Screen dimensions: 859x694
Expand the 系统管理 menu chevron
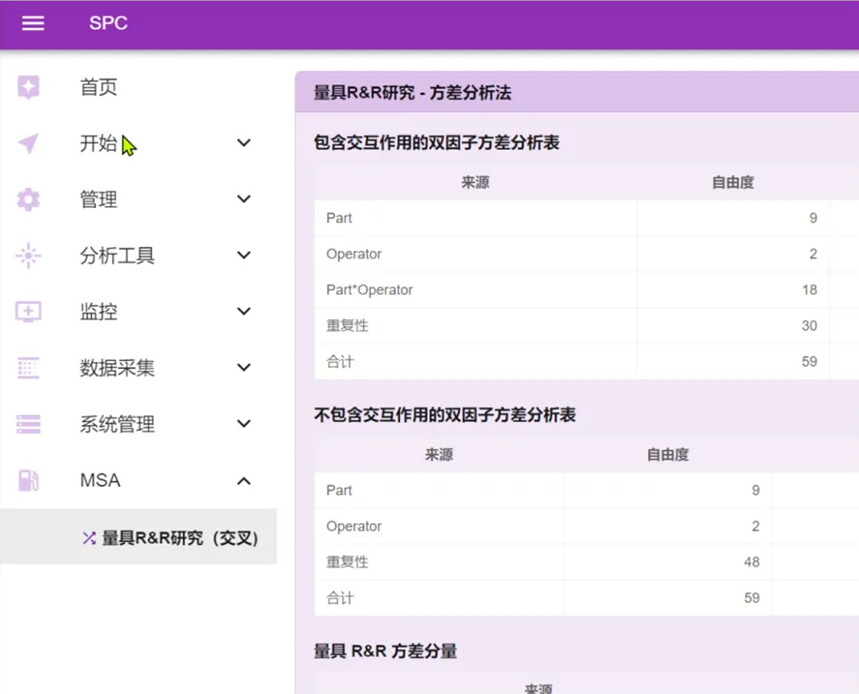coord(244,423)
